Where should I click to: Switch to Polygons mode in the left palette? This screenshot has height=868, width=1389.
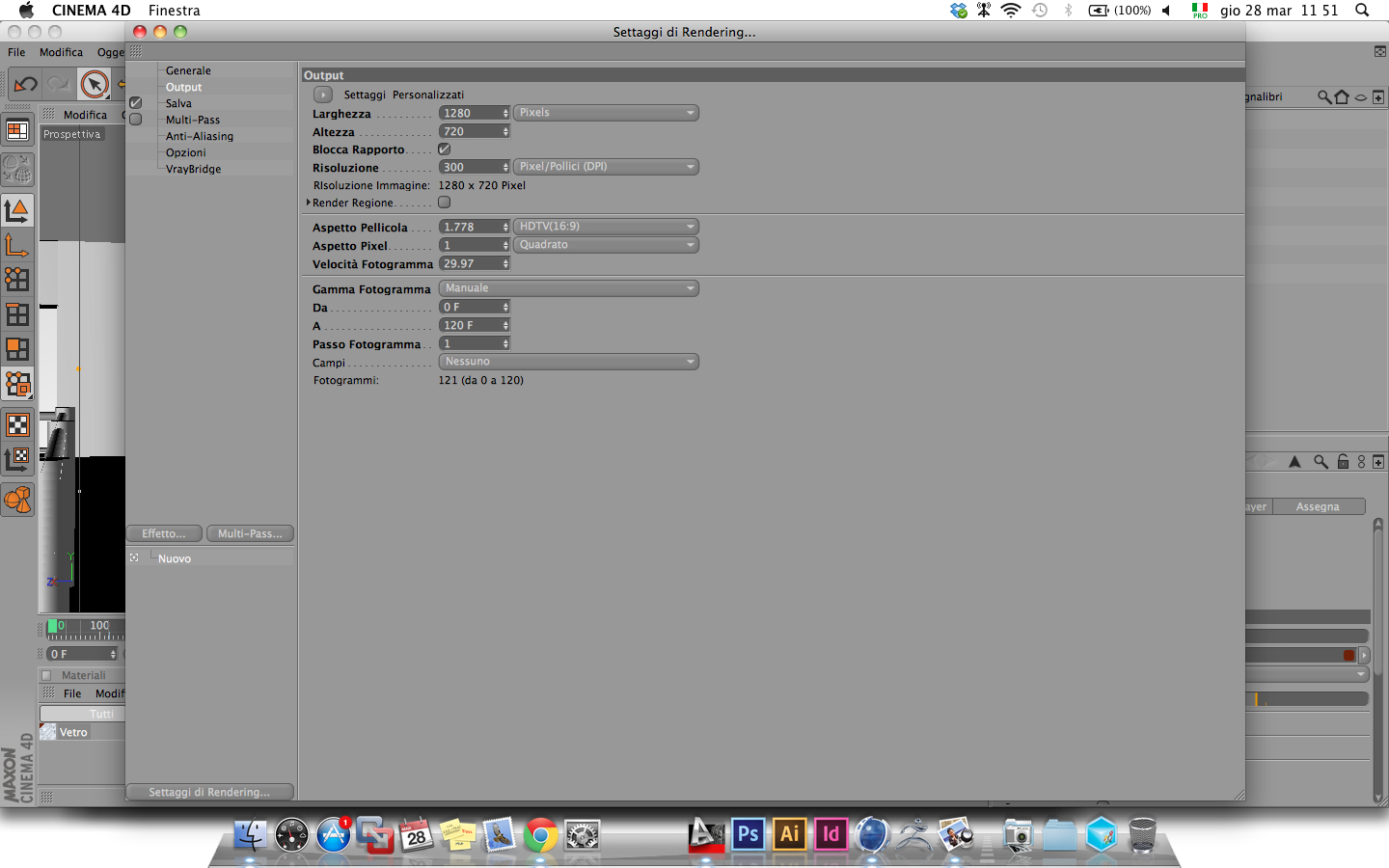pyautogui.click(x=17, y=349)
